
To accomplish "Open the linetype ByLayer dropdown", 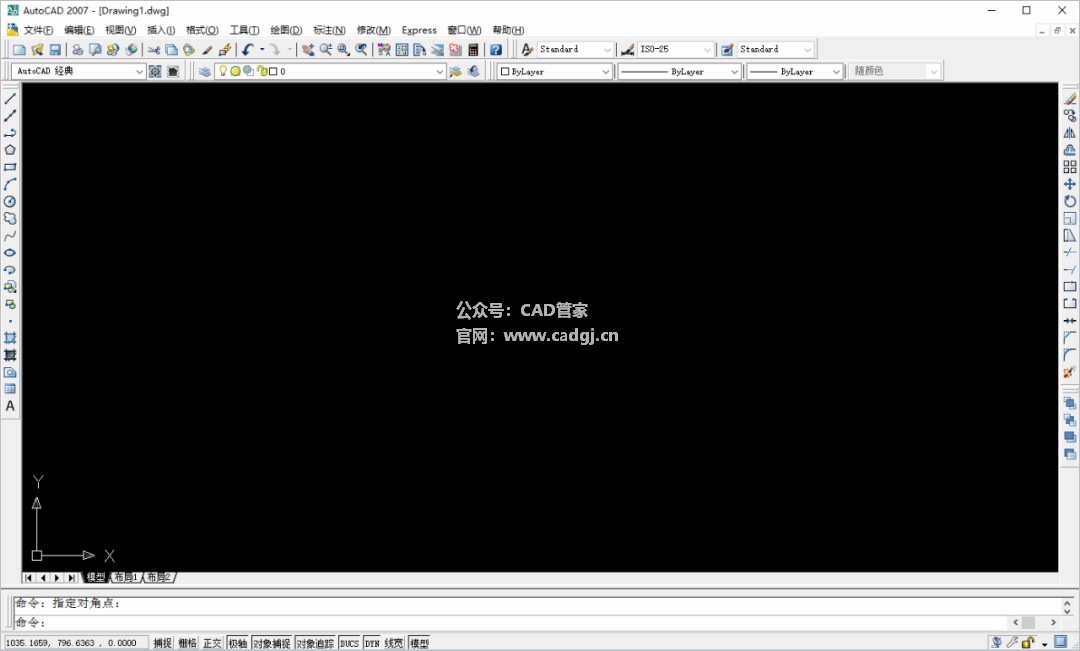I will point(734,71).
